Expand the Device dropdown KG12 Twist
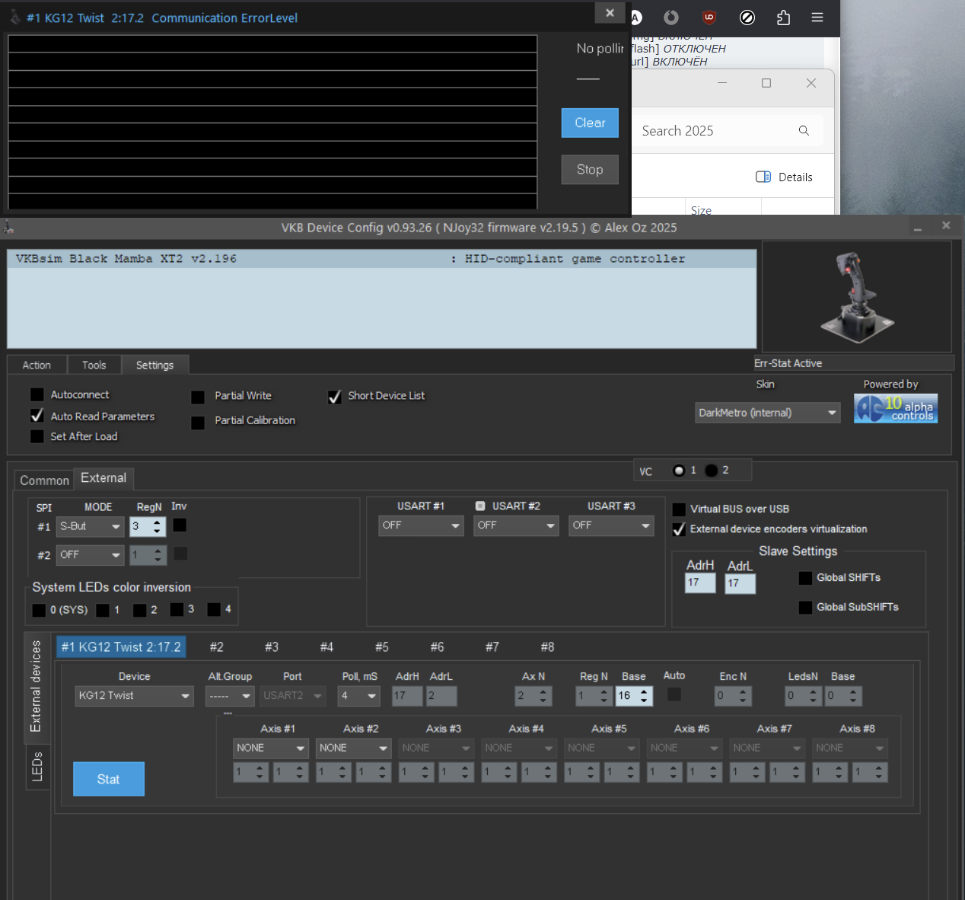The width and height of the screenshot is (965, 900). [x=134, y=696]
